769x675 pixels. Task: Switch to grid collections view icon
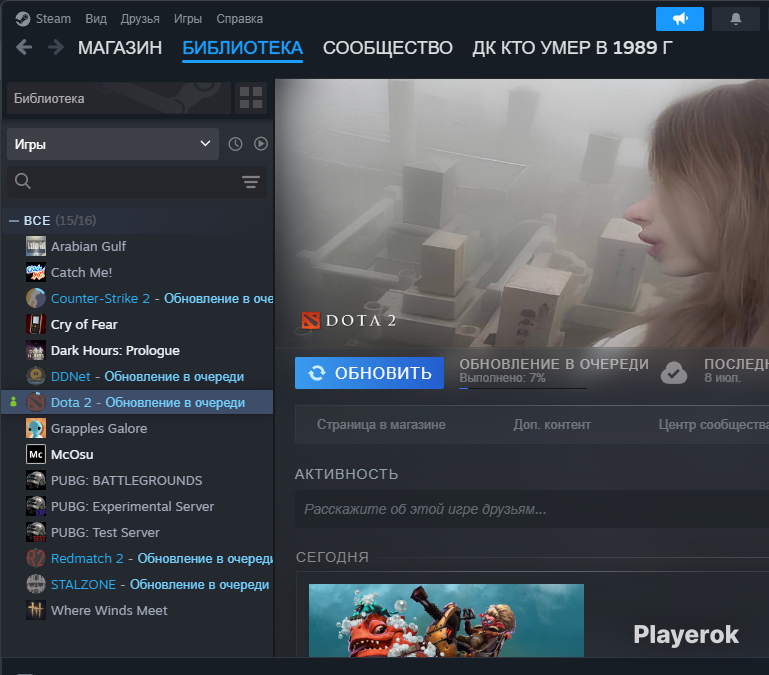[251, 98]
